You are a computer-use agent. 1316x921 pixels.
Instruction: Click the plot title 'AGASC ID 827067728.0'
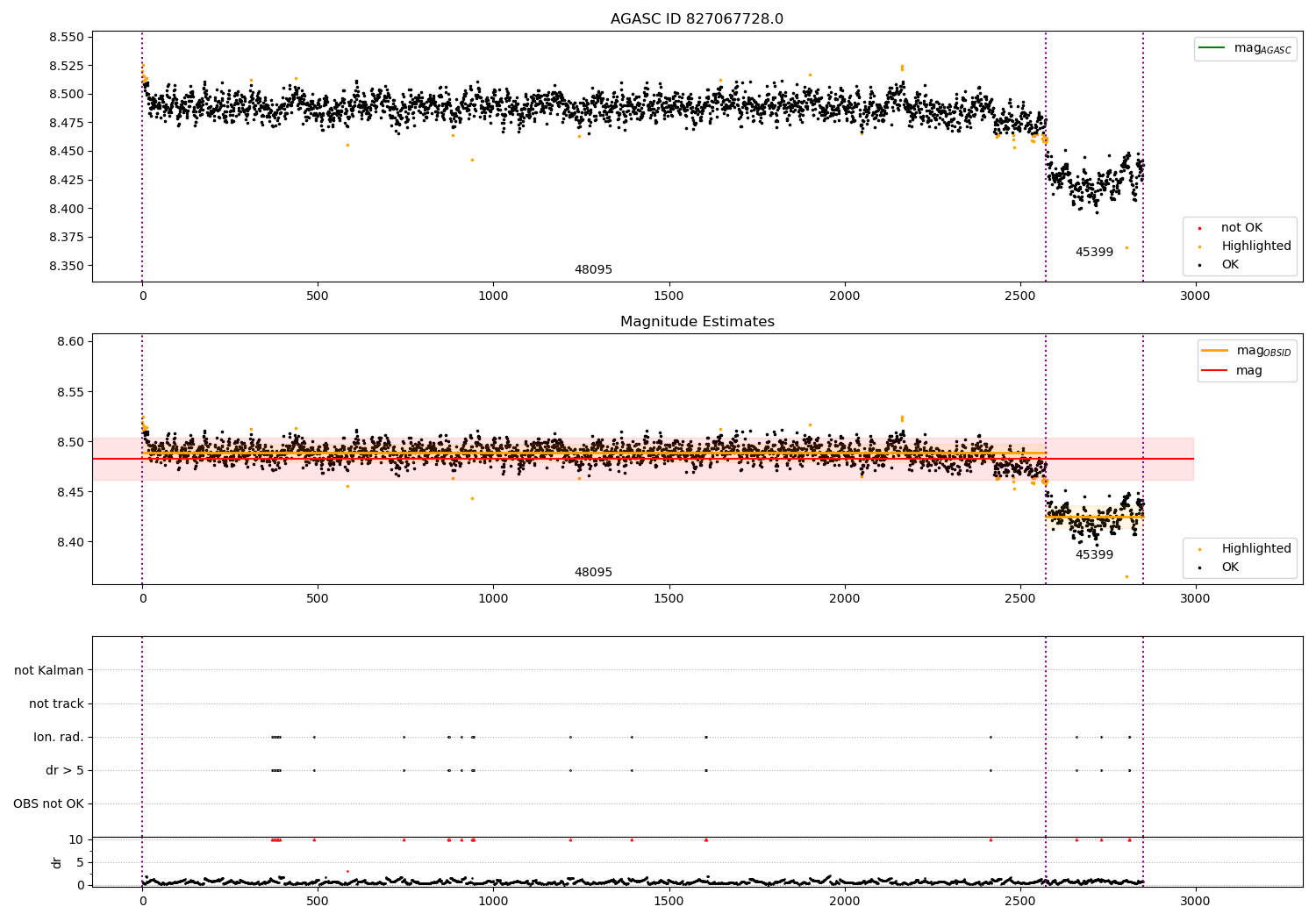tap(697, 19)
